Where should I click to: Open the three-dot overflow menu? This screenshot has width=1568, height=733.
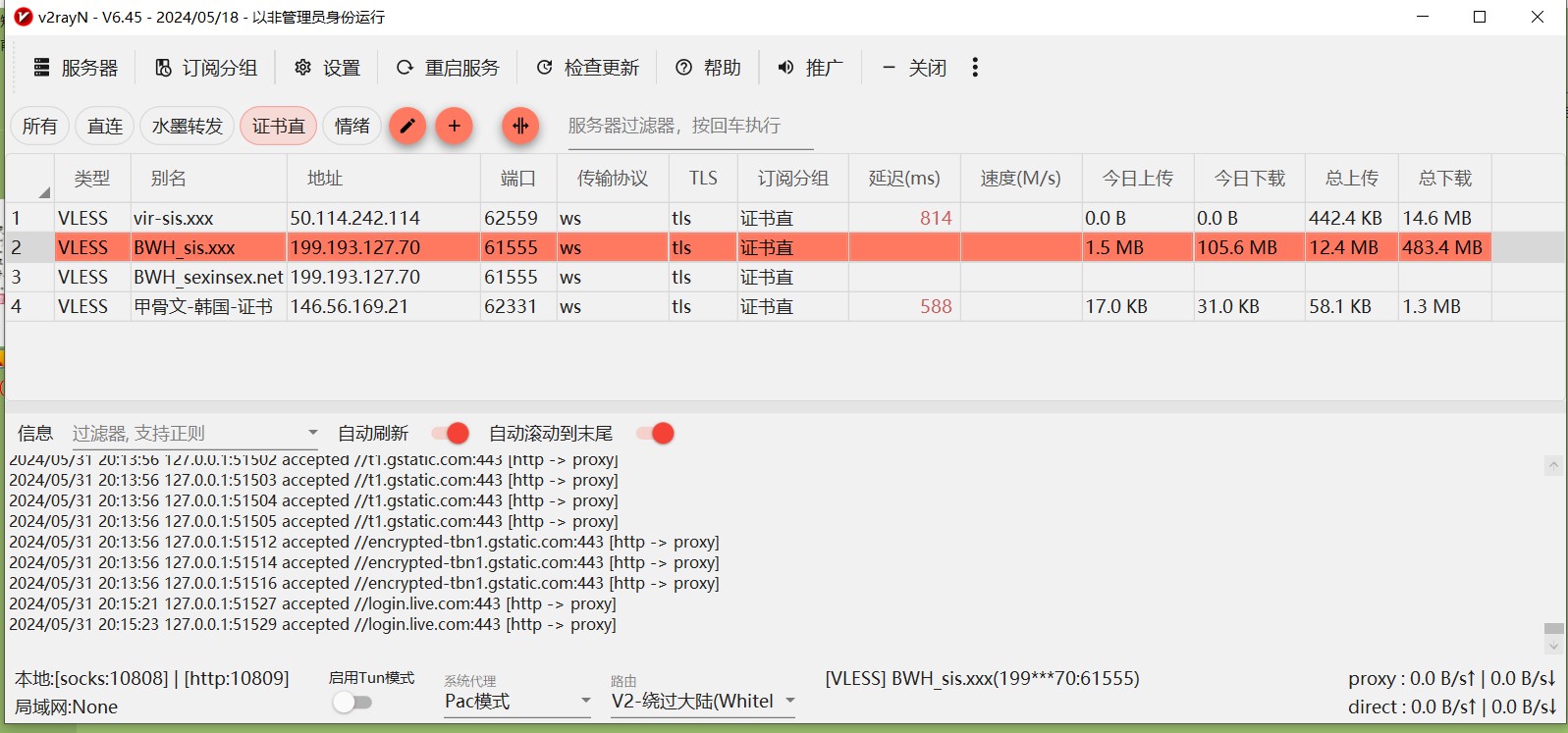coord(975,67)
